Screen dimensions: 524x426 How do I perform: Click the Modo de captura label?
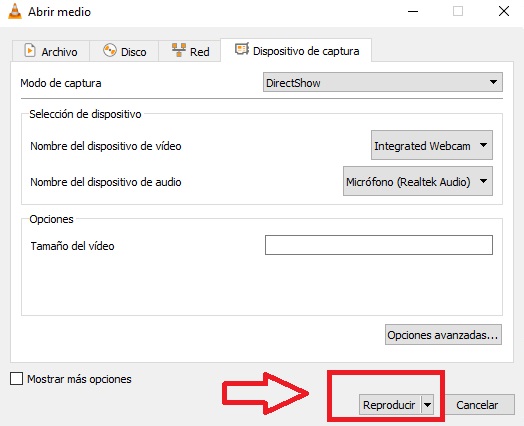(61, 83)
